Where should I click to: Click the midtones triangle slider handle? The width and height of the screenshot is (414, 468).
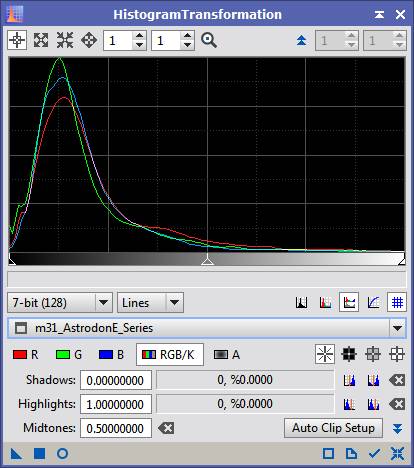pos(207,261)
